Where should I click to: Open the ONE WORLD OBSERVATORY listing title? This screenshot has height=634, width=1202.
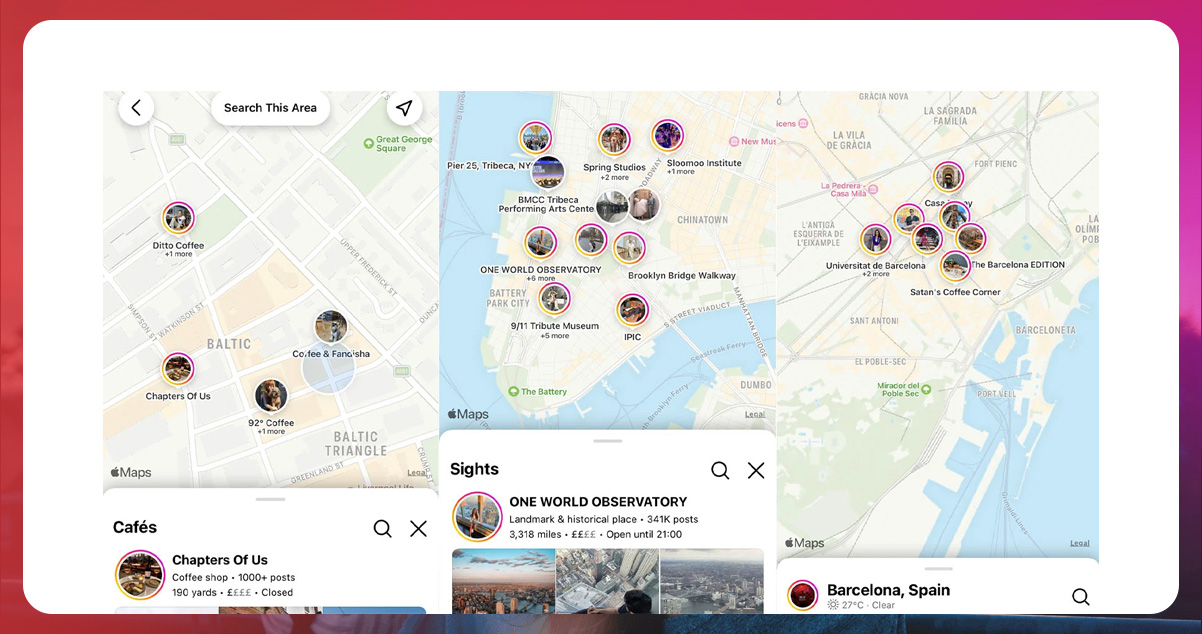click(598, 502)
